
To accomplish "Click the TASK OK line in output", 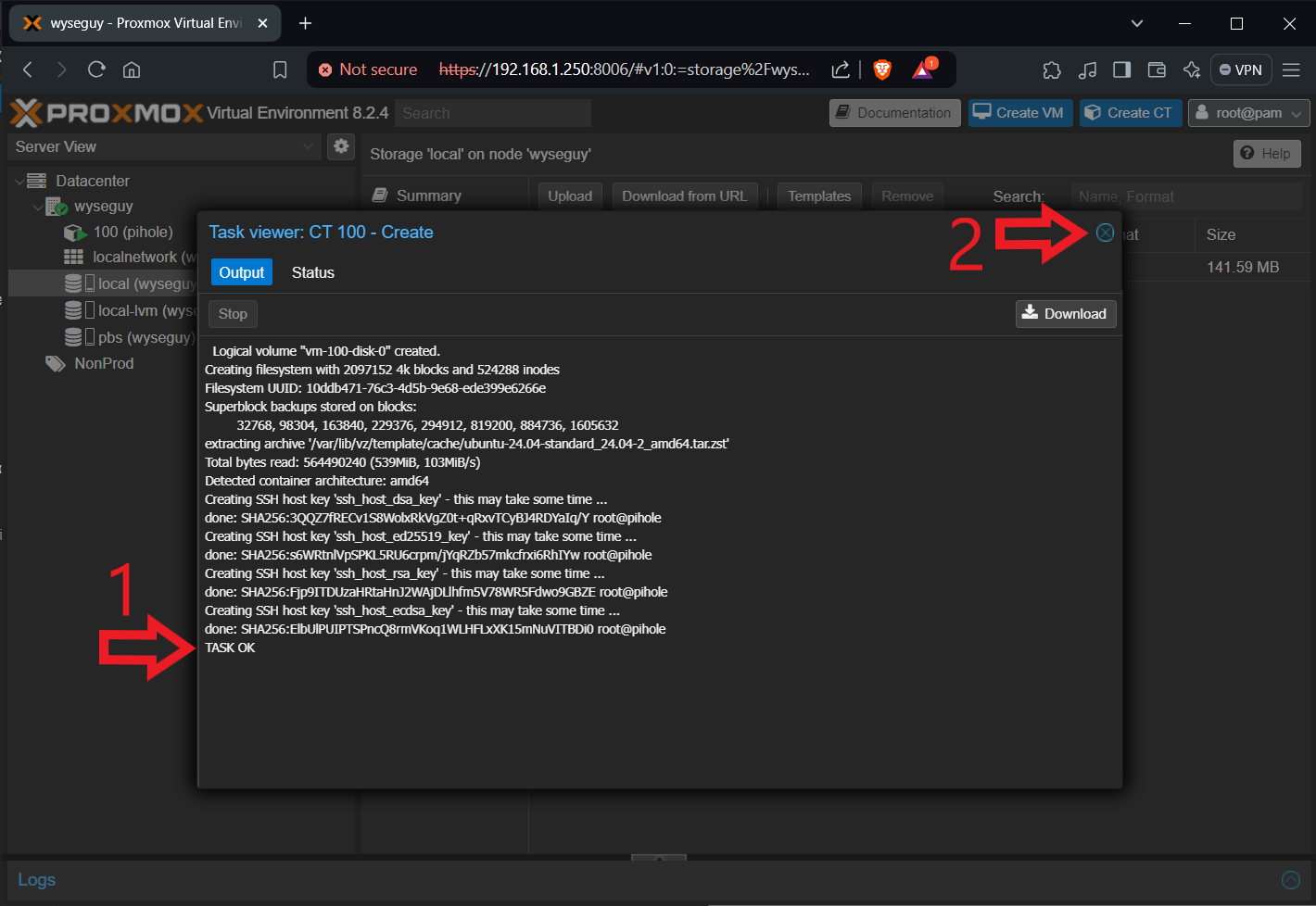I will tap(230, 648).
